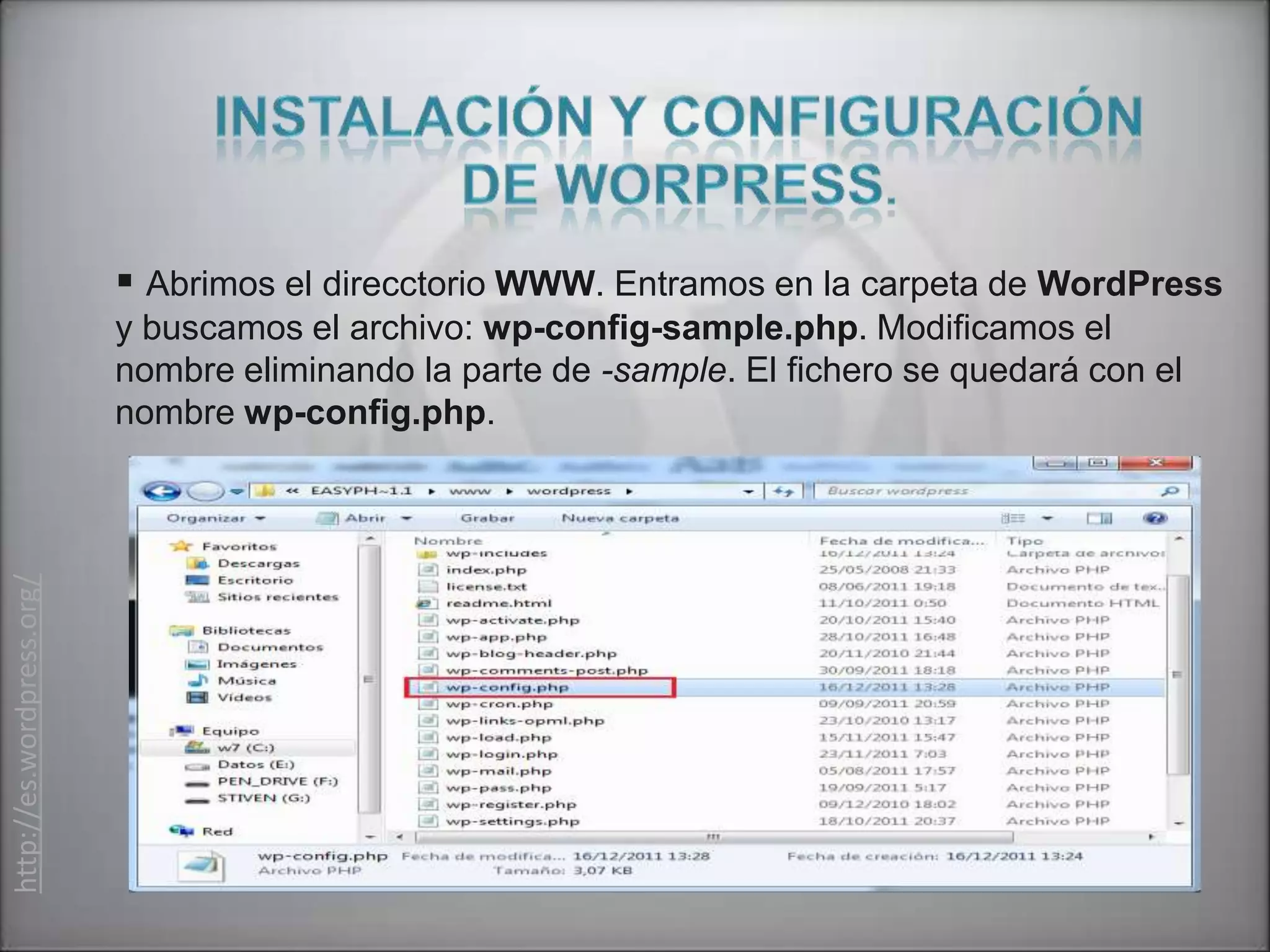This screenshot has width=1270, height=952.
Task: Click into the Buscar wordpress search field
Action: click(x=986, y=491)
